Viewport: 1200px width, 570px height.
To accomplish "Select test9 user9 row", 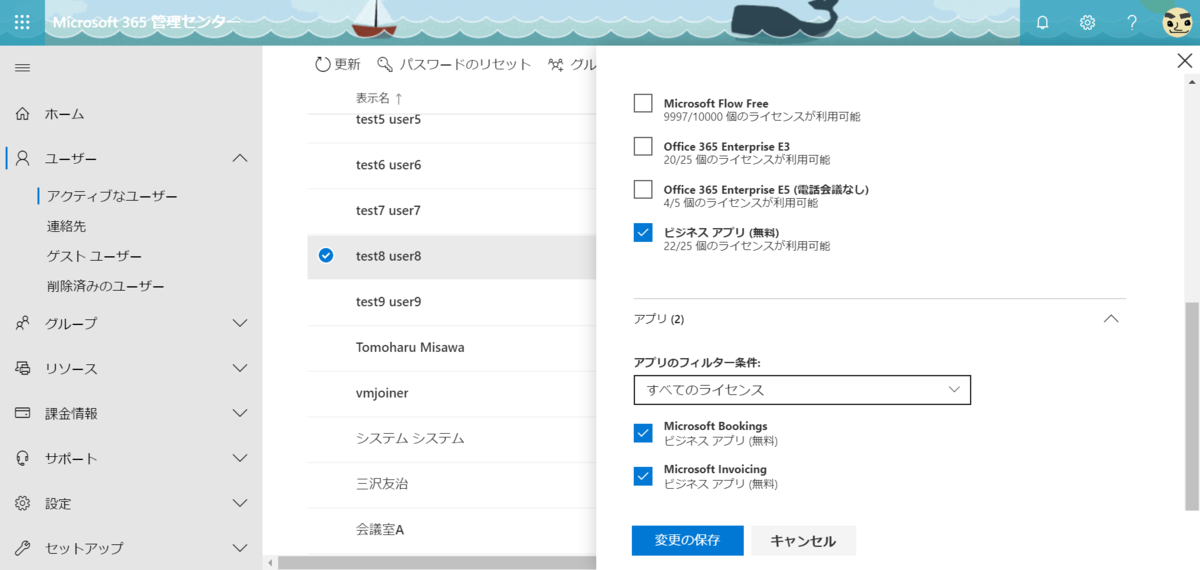I will tap(451, 301).
